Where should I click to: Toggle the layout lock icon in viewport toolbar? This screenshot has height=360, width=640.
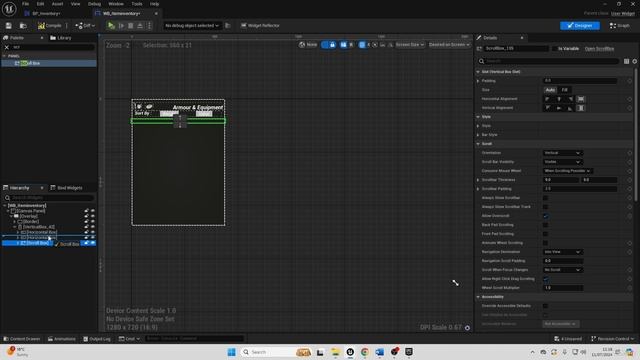pyautogui.click(x=332, y=45)
